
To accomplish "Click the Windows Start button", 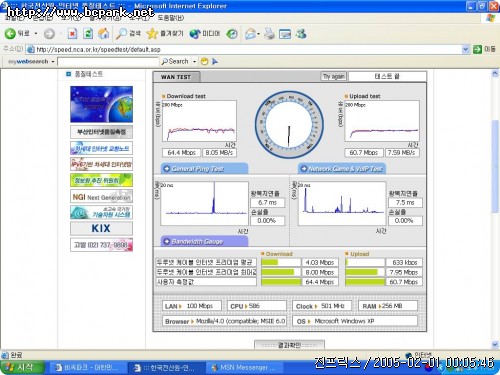I will tap(22, 367).
